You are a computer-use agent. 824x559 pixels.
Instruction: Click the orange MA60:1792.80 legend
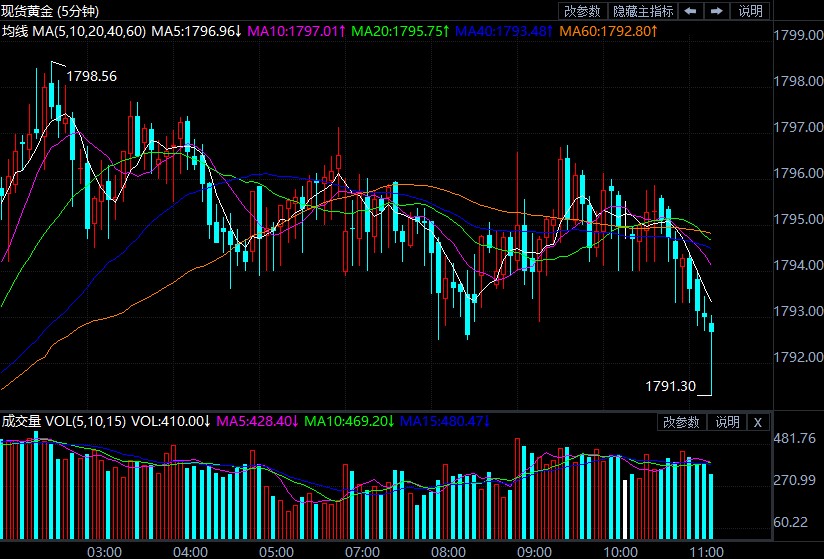(608, 32)
